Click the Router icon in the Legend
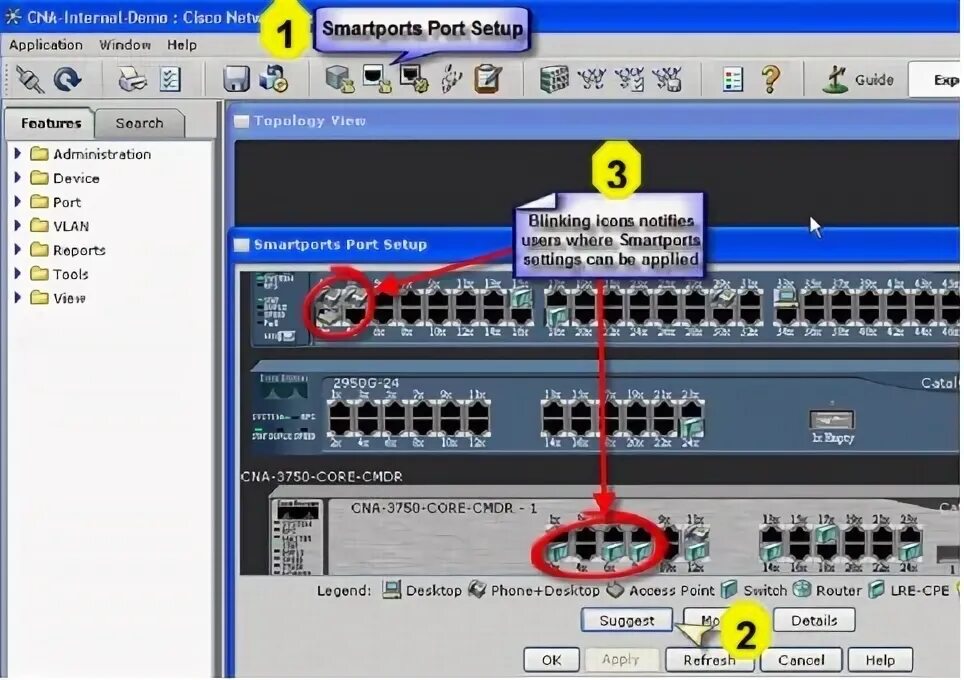This screenshot has height=680, width=964. [x=802, y=589]
